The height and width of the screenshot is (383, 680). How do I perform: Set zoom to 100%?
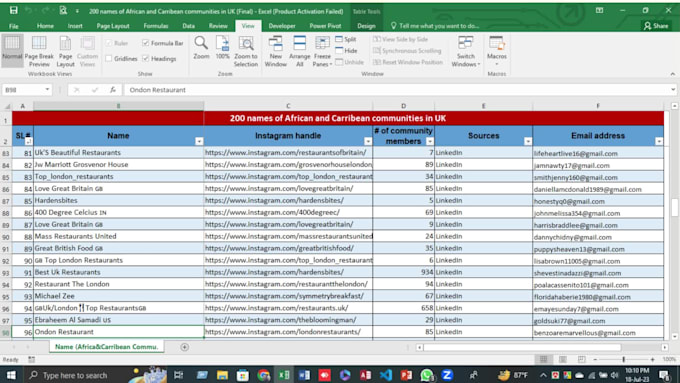[222, 48]
